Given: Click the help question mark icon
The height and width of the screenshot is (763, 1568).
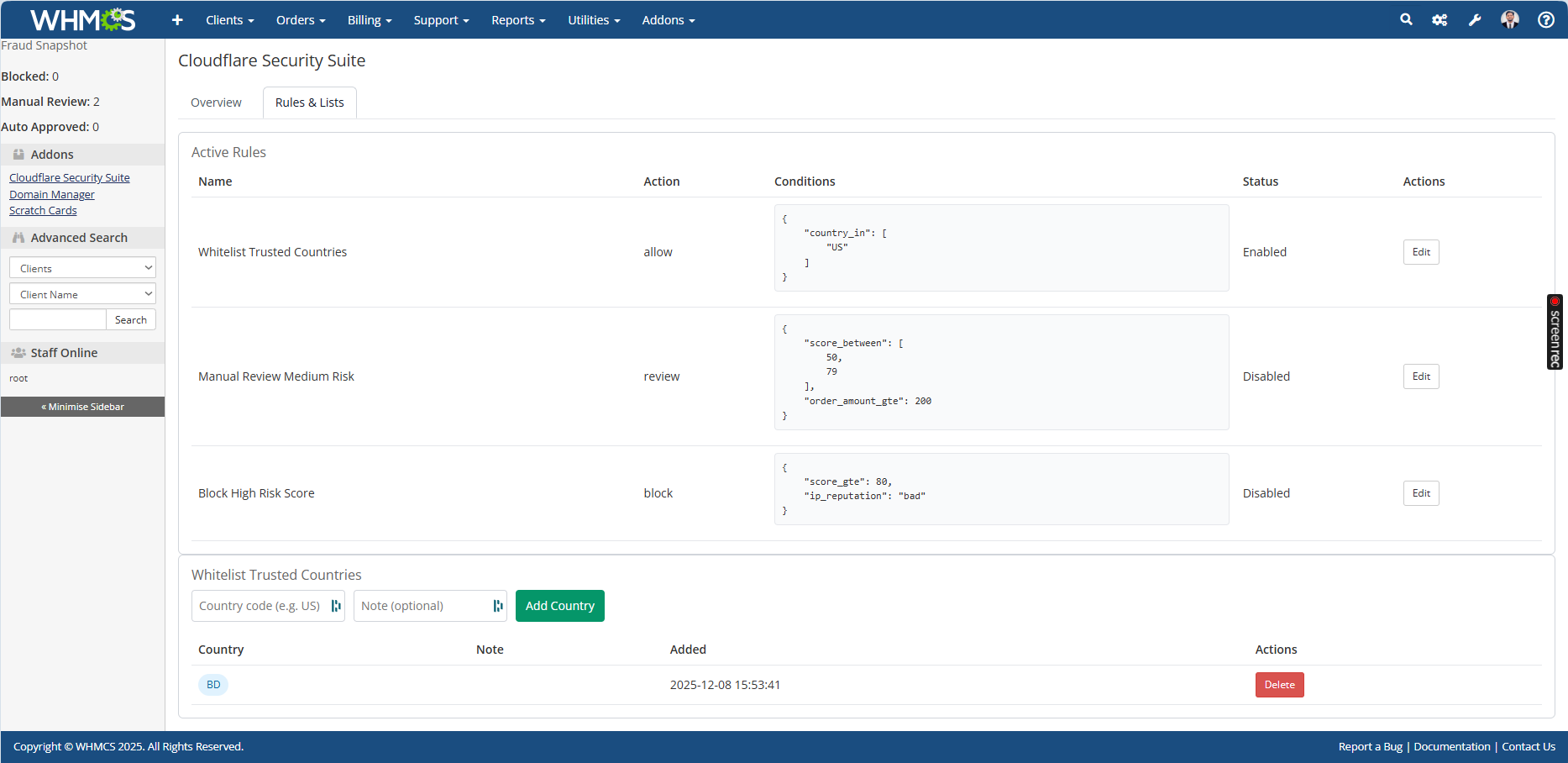Looking at the screenshot, I should pos(1545,20).
